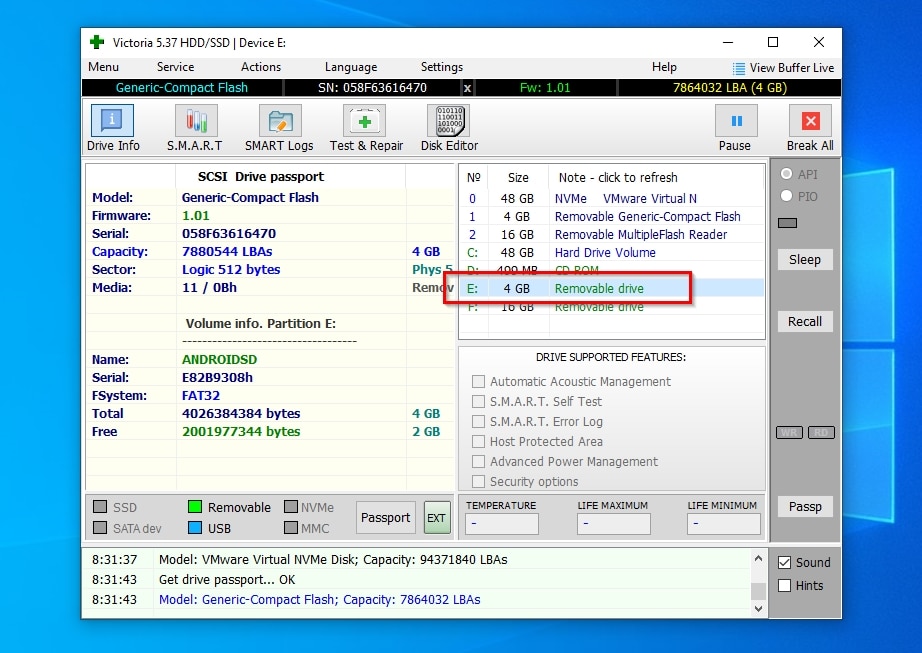Screen dimensions: 922x653
Task: Toggle S.M.A.R.T. Self Test checkbox
Action: point(479,401)
